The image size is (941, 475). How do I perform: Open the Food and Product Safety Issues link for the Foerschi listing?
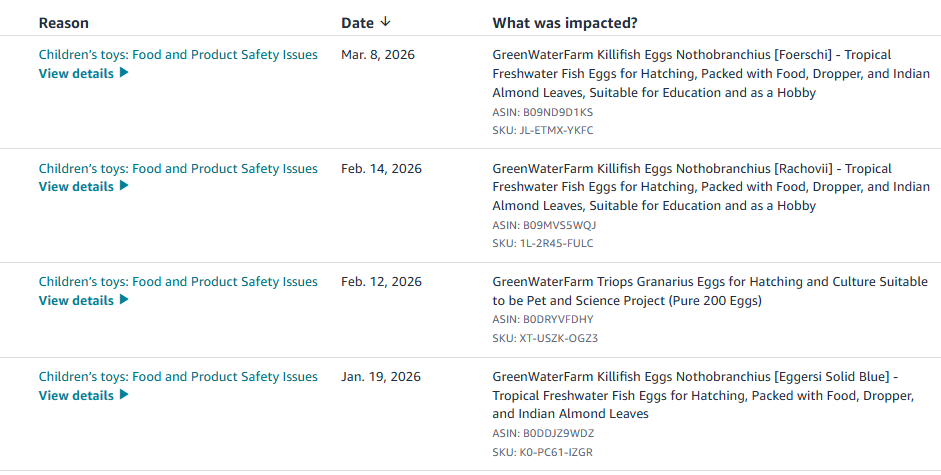click(178, 55)
